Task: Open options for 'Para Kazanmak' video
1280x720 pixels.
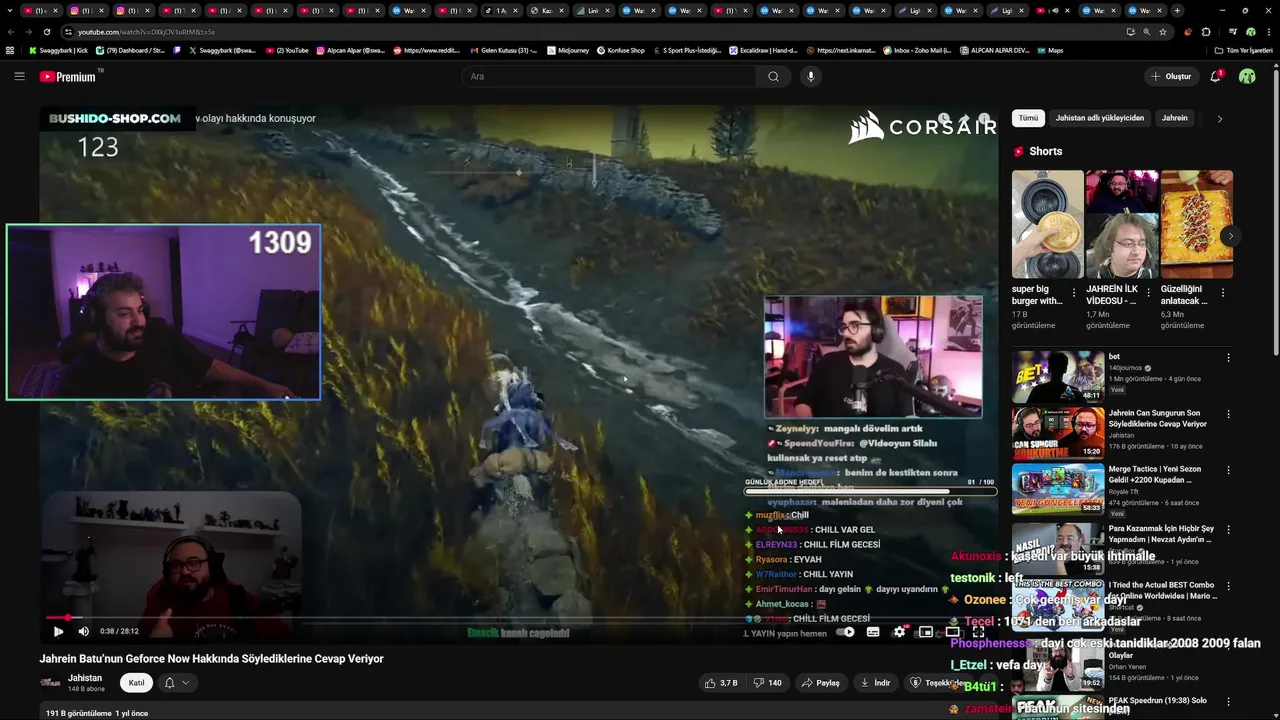Action: [x=1228, y=530]
